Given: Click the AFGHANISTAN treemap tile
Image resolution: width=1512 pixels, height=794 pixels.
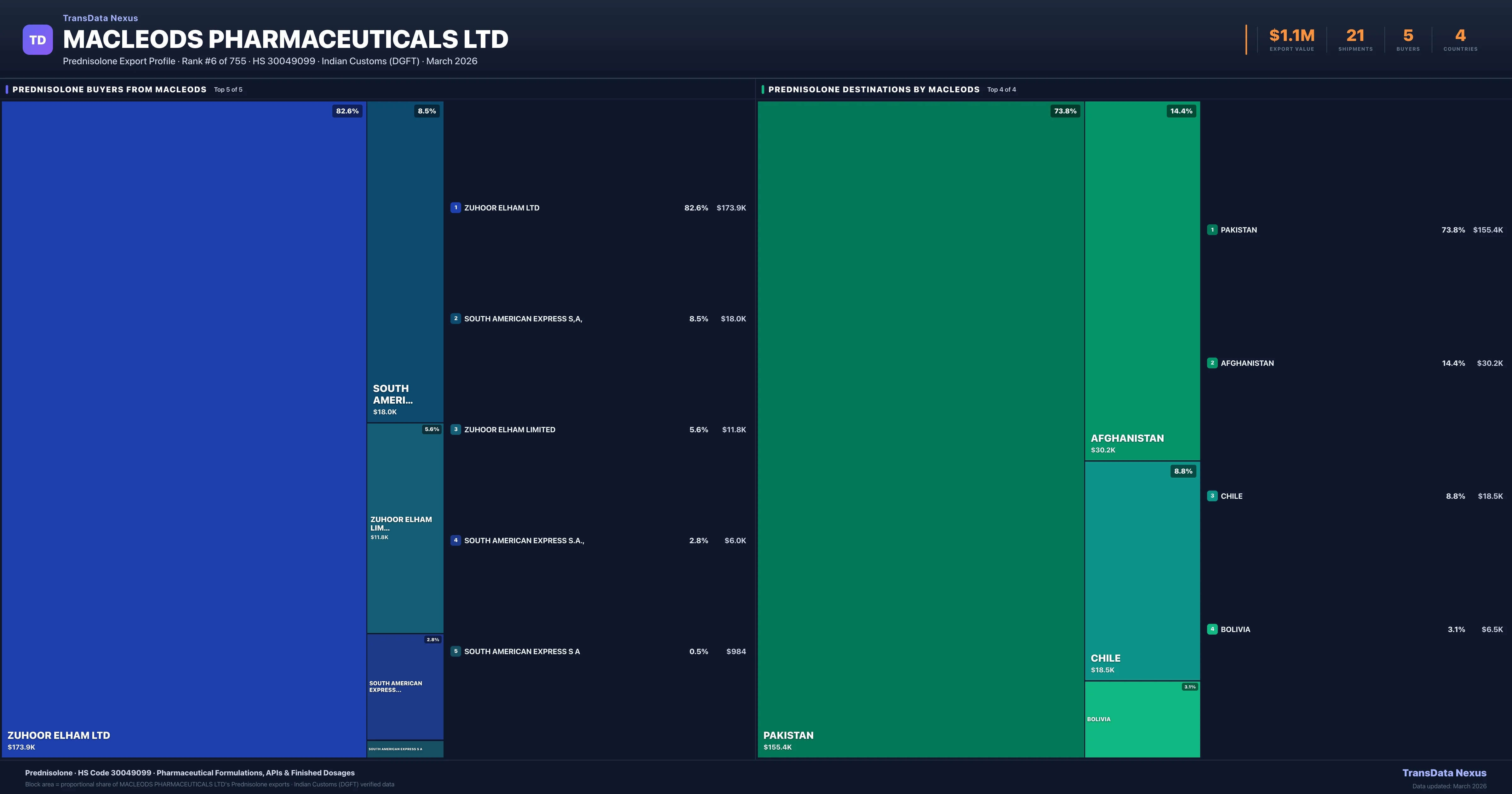Looking at the screenshot, I should point(1142,281).
